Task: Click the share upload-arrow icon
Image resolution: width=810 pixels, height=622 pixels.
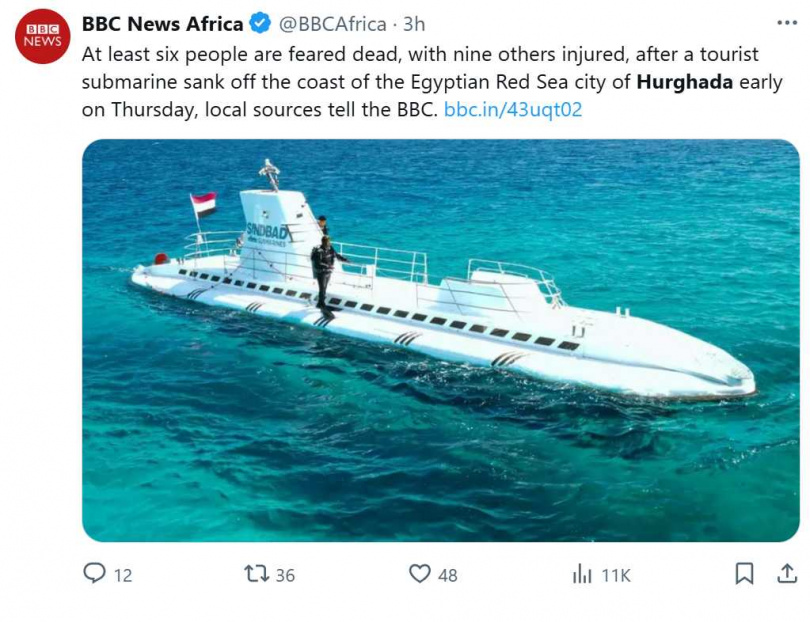Action: tap(786, 573)
